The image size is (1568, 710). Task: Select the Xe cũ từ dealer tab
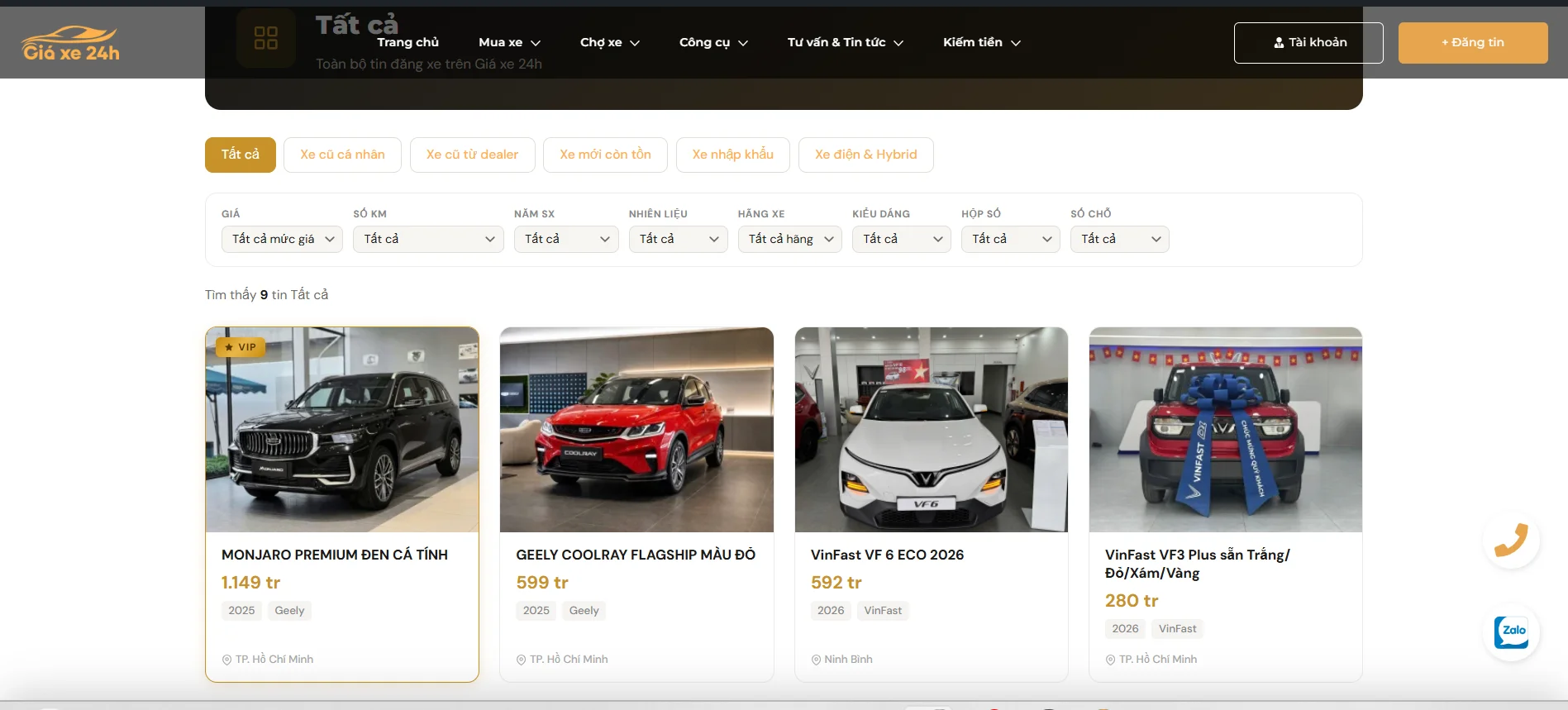[x=472, y=155]
